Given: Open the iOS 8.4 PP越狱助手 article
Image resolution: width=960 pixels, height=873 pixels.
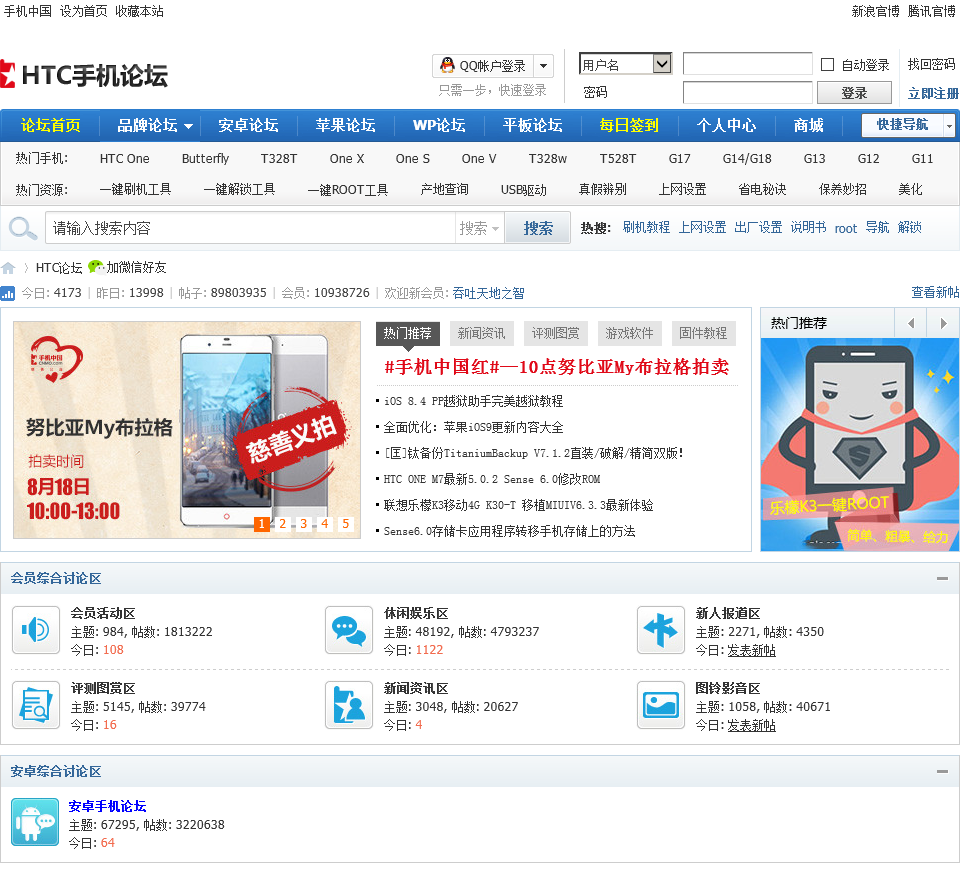Looking at the screenshot, I should coord(473,401).
